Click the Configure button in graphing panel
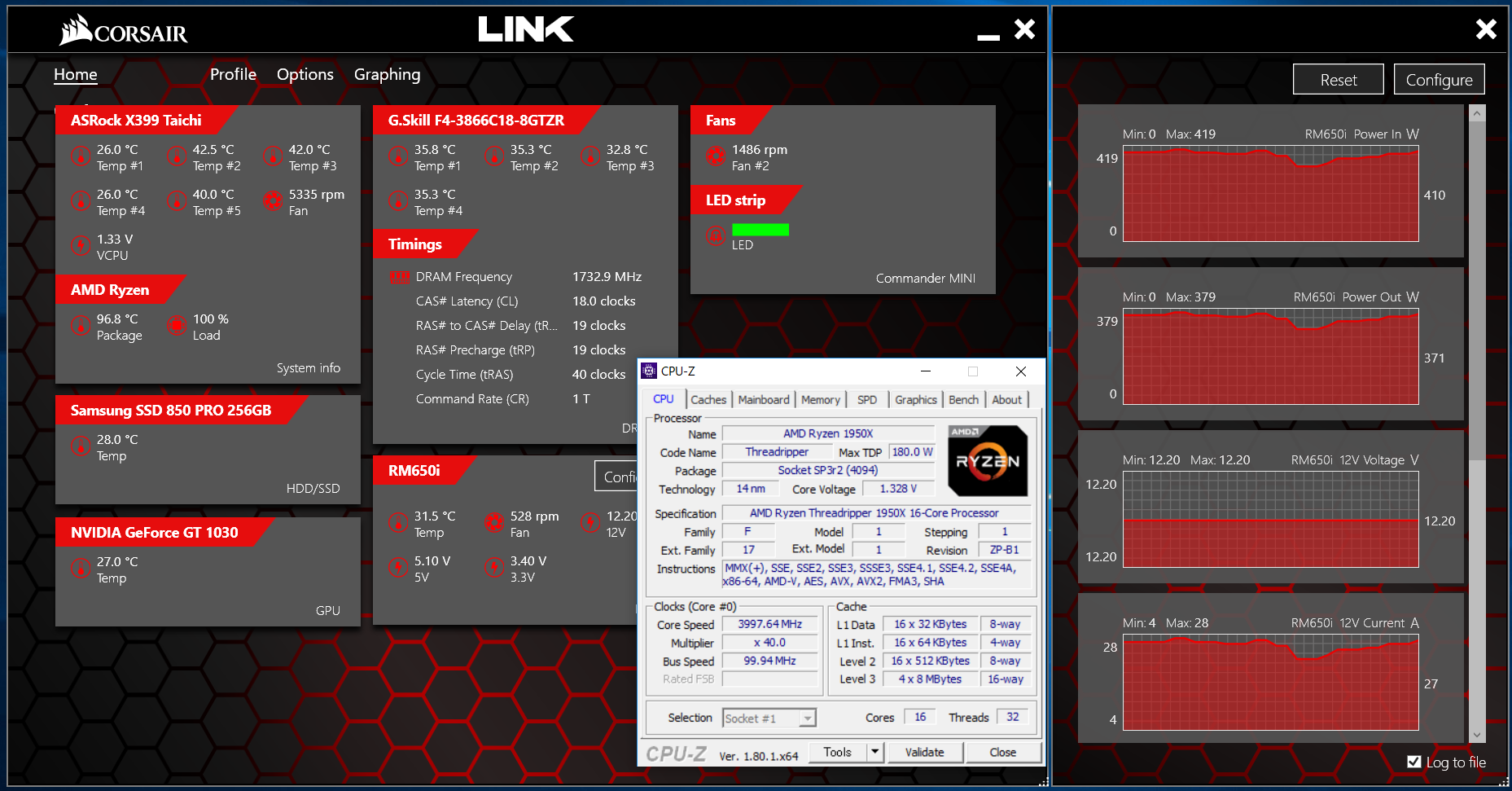The width and height of the screenshot is (1512, 791). (1440, 80)
